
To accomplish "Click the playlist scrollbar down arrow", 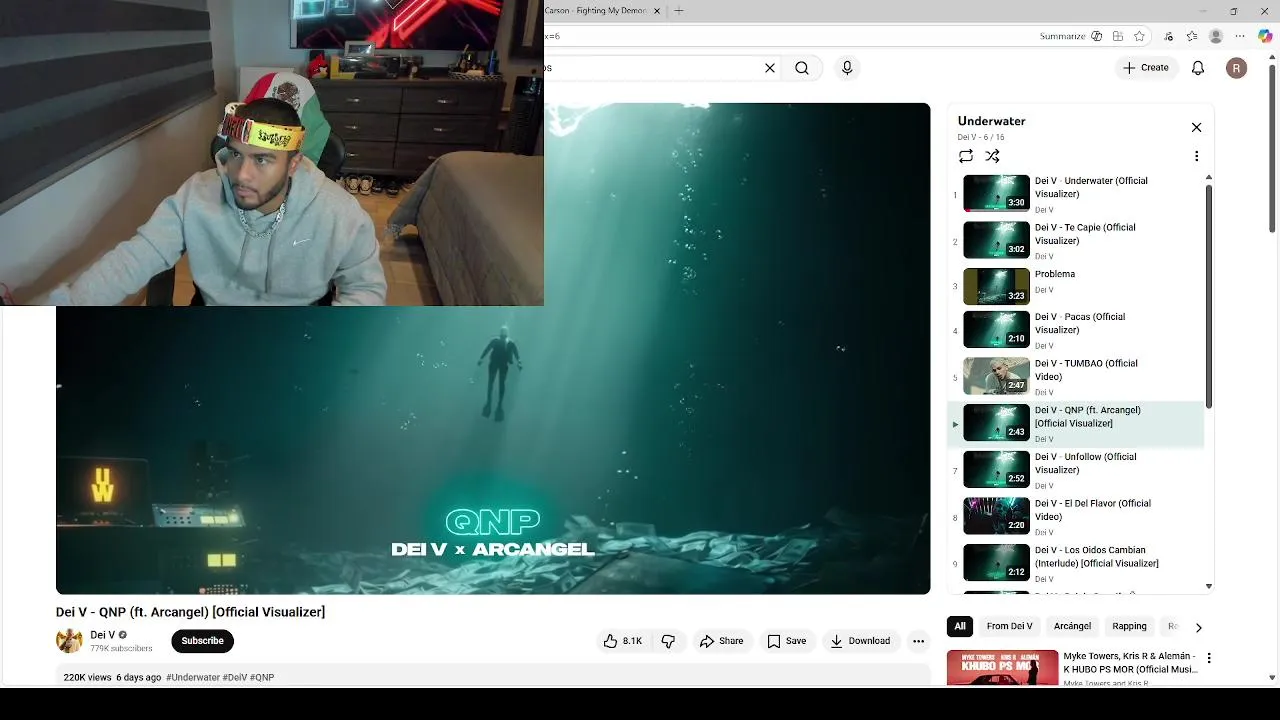I will point(1209,586).
